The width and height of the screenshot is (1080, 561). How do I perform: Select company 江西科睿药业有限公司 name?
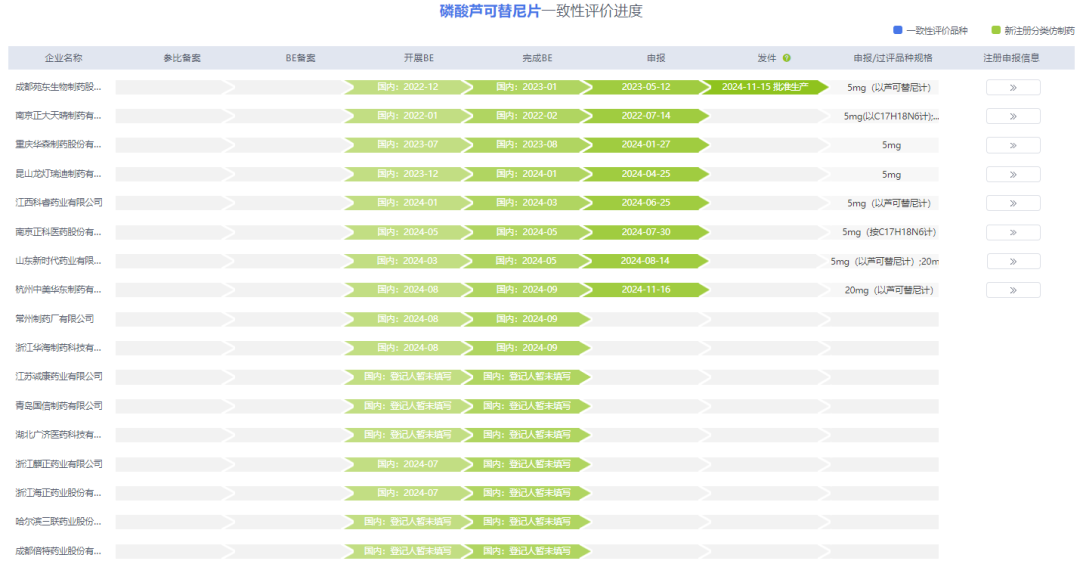point(59,203)
